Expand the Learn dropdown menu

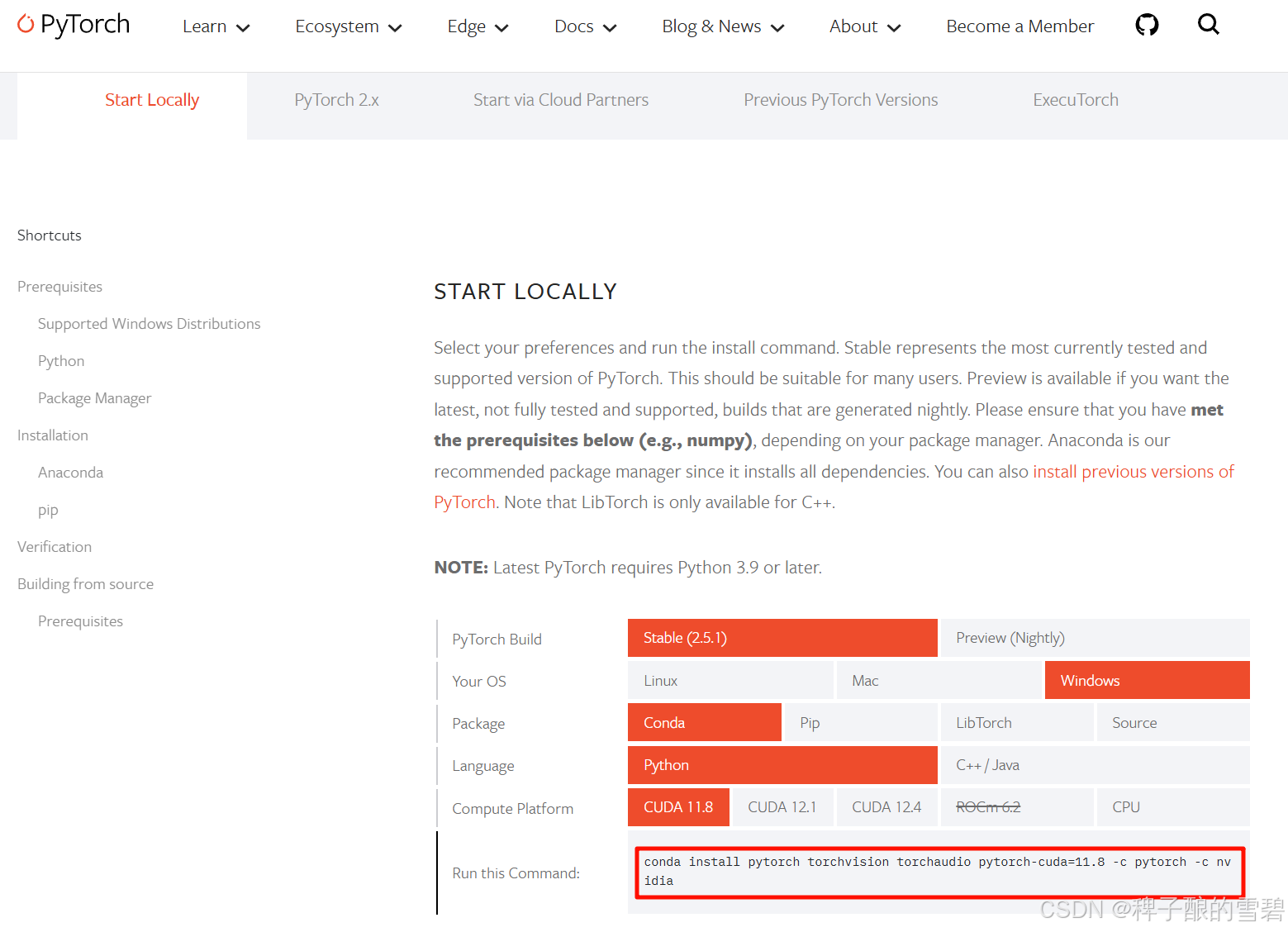[216, 26]
